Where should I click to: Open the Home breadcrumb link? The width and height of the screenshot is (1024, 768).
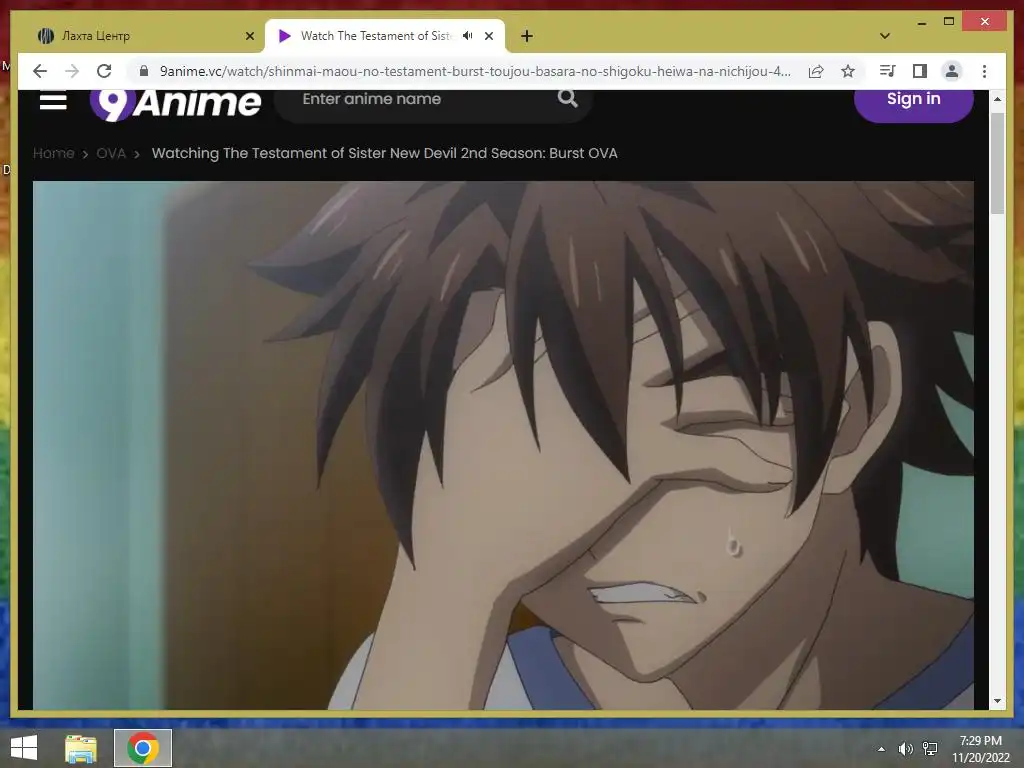[x=54, y=153]
